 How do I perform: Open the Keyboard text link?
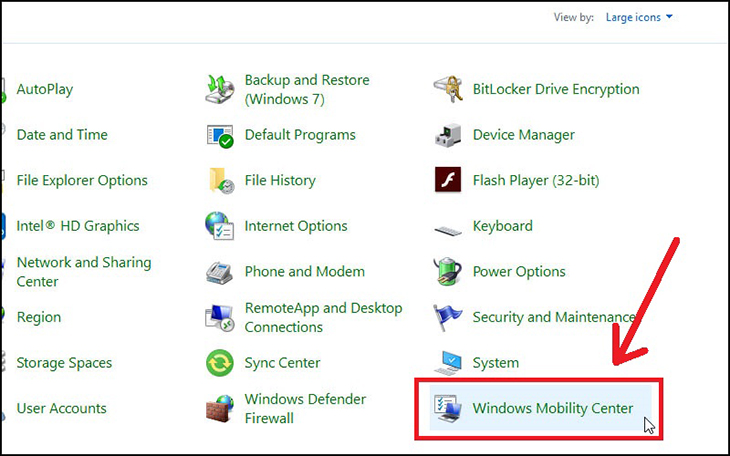click(502, 226)
